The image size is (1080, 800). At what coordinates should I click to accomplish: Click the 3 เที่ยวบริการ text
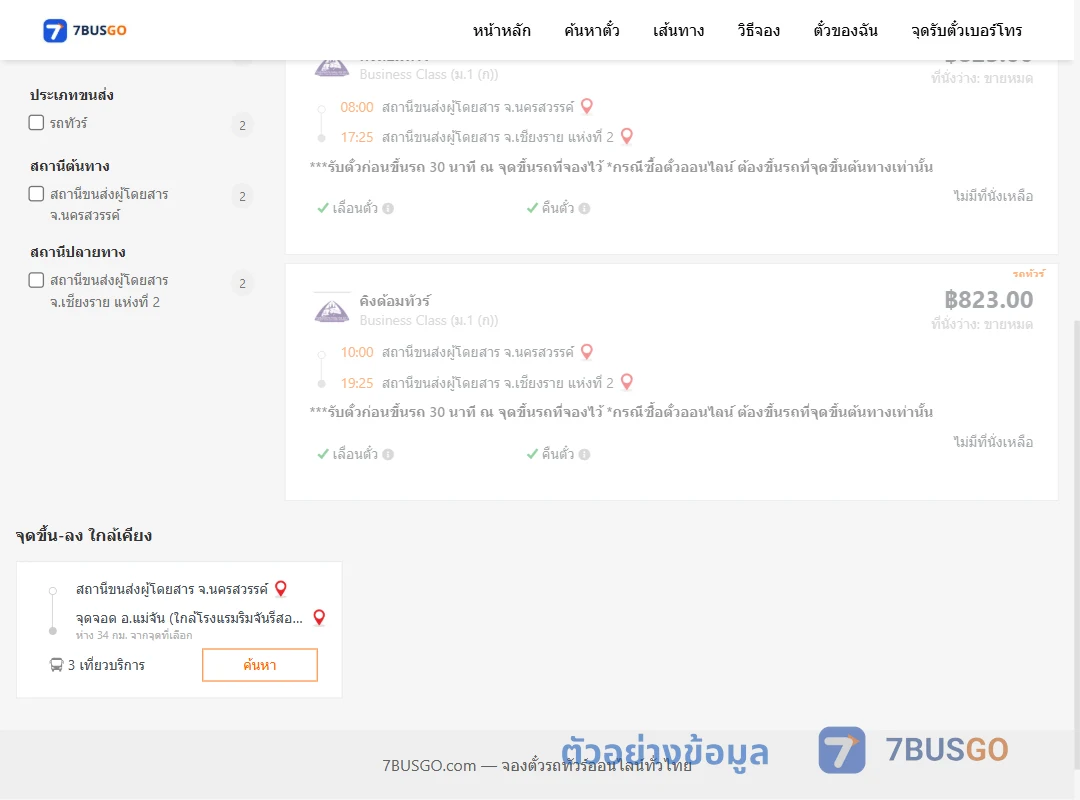point(106,665)
